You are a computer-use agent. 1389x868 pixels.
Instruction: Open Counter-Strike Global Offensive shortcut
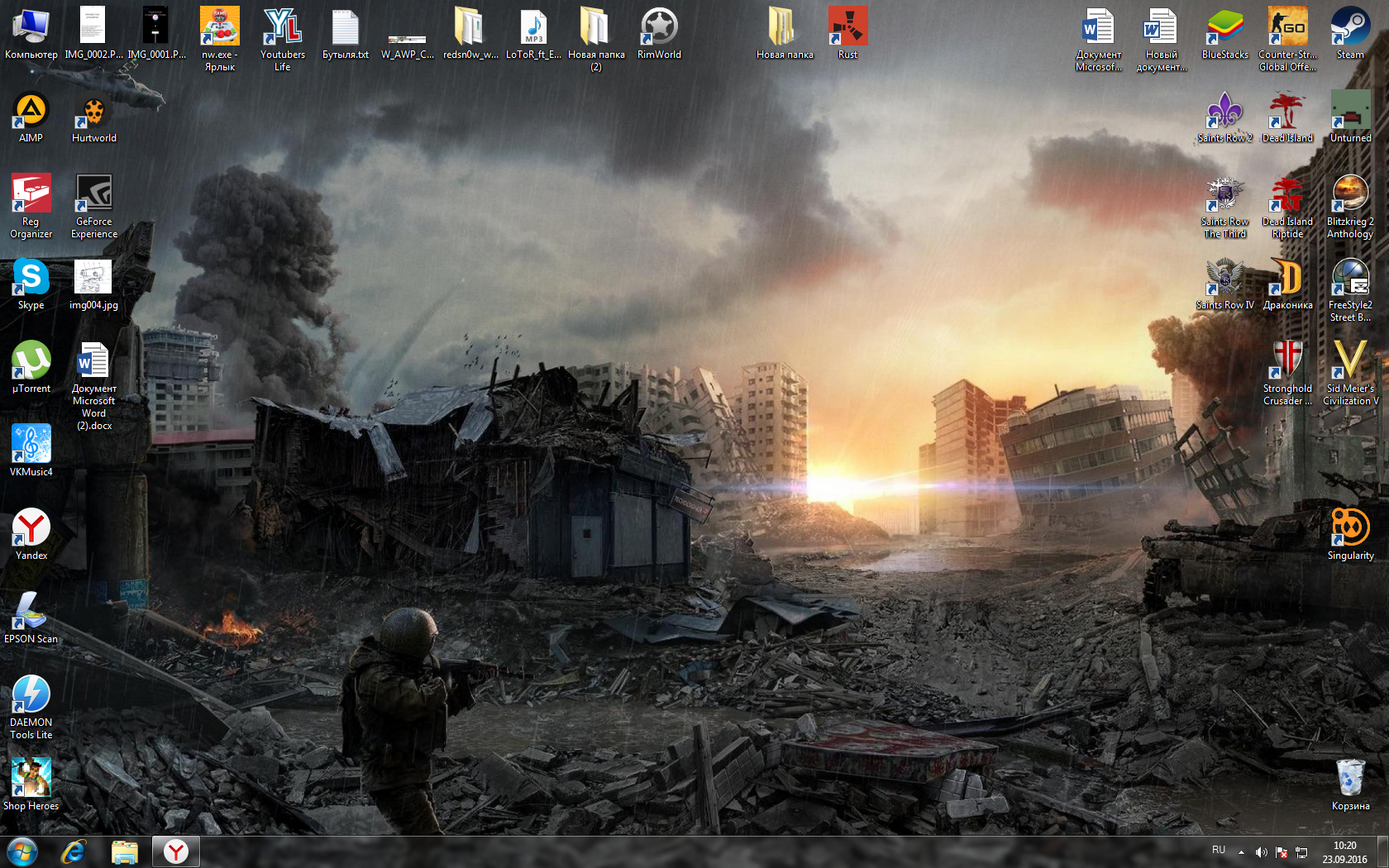(1287, 40)
